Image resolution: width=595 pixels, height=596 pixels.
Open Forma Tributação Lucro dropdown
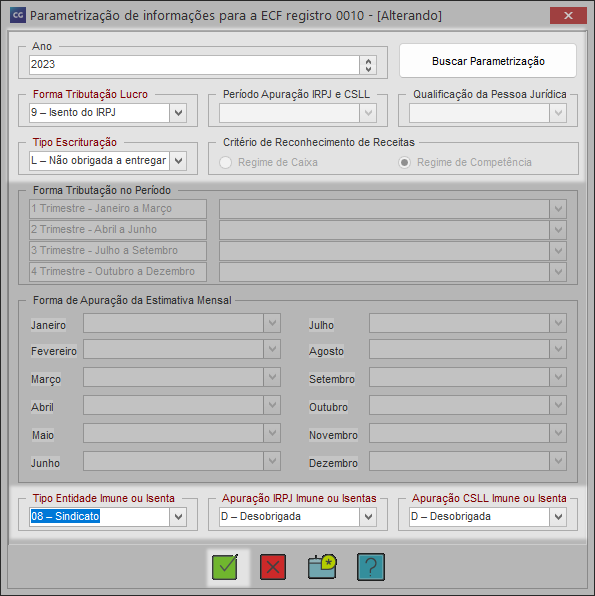click(178, 113)
